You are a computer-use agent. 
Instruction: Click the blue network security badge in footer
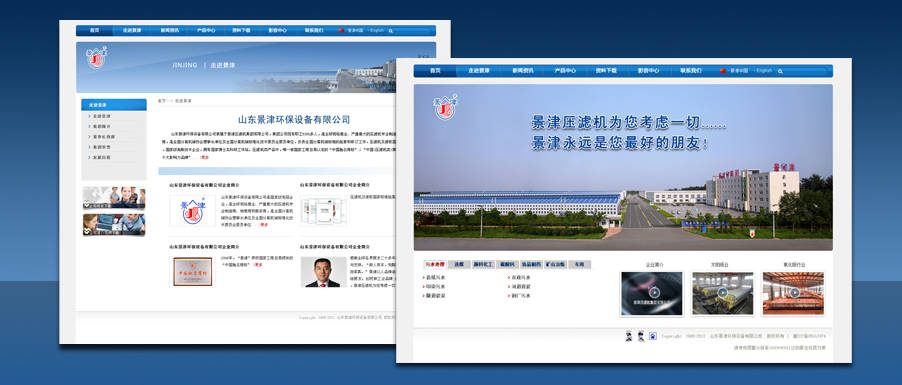click(653, 336)
